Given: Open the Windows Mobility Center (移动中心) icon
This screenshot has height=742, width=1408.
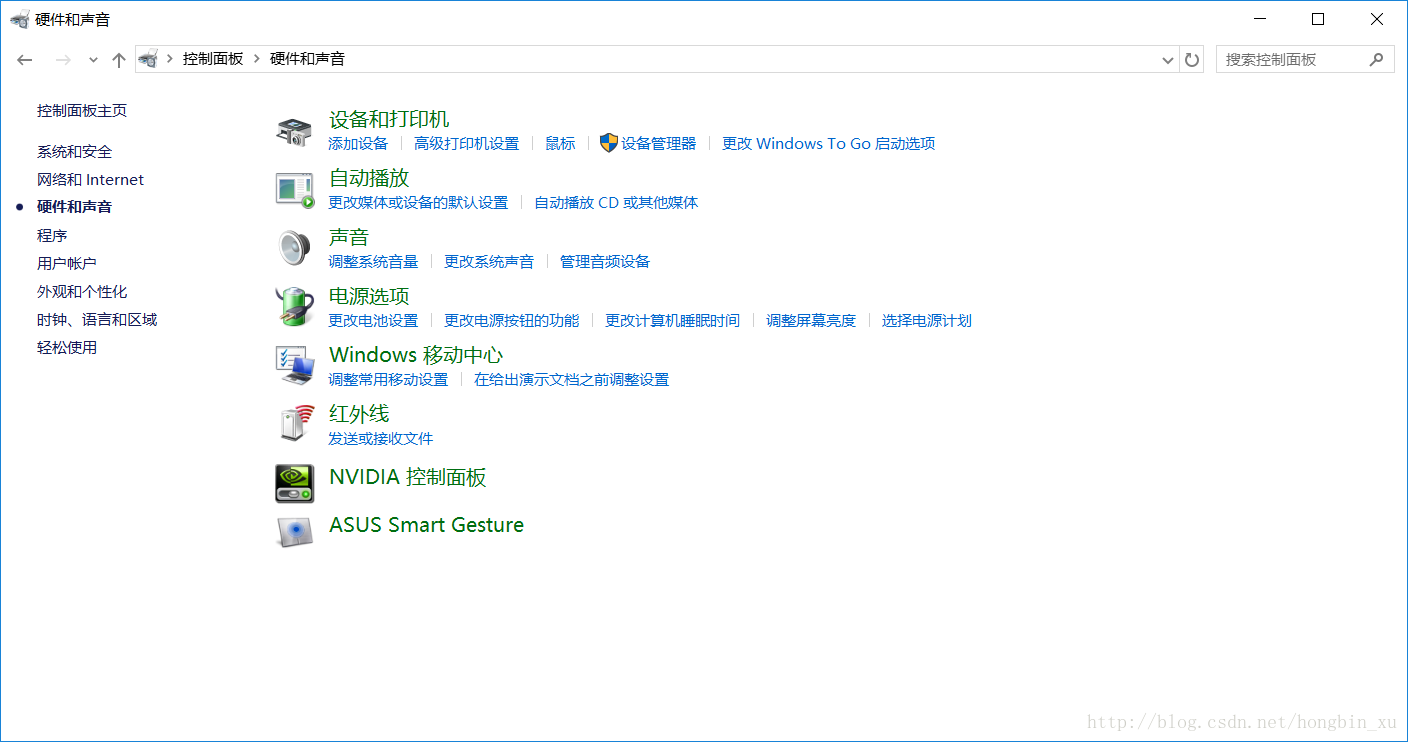Looking at the screenshot, I should coord(295,365).
